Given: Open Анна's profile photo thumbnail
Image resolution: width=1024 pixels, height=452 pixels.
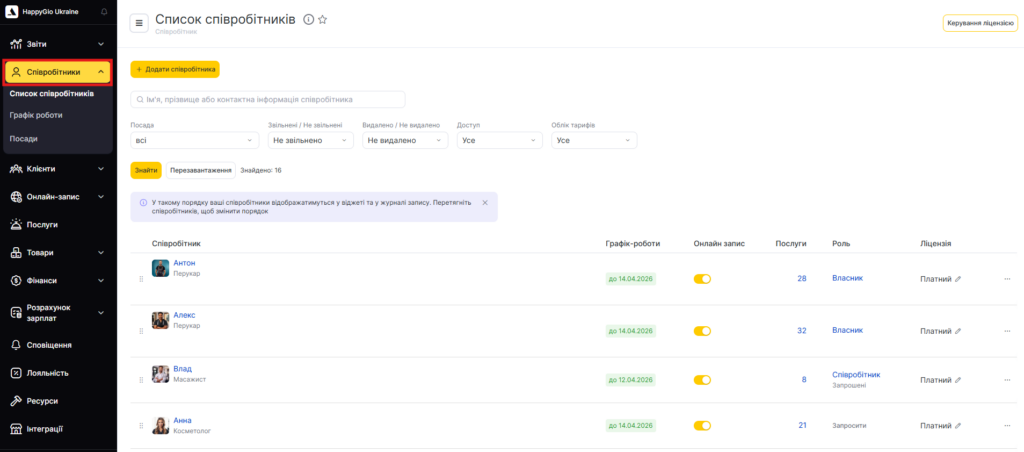Looking at the screenshot, I should click(x=160, y=426).
